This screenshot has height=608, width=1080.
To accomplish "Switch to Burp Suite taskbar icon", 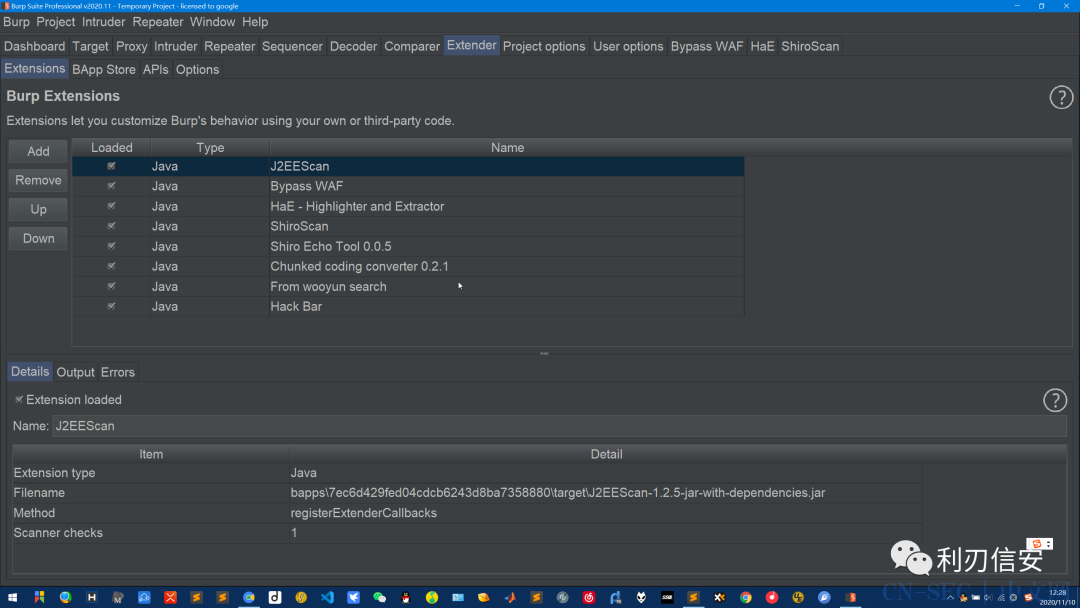I will [851, 597].
